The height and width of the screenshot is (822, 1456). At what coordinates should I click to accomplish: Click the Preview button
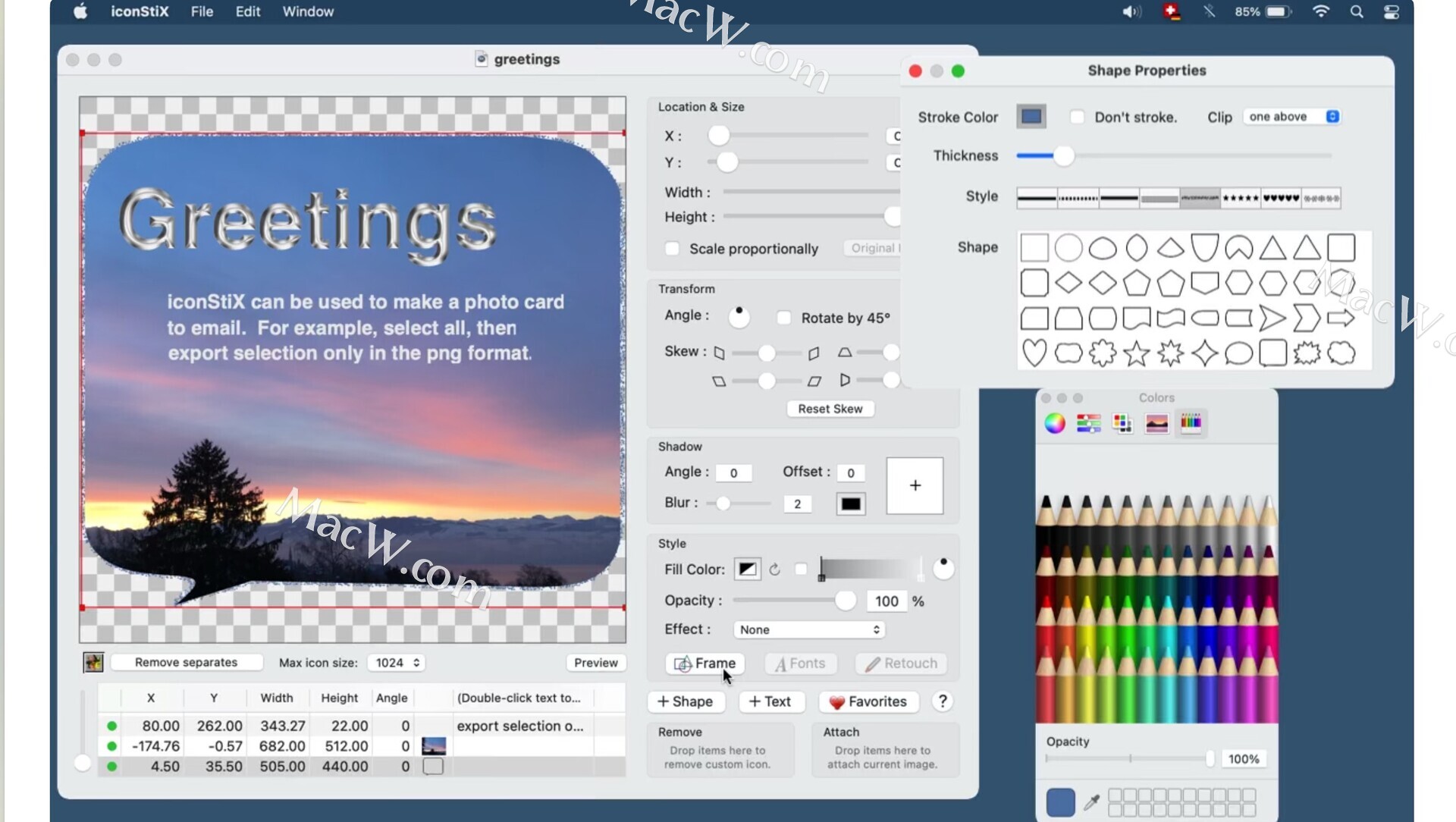point(596,663)
